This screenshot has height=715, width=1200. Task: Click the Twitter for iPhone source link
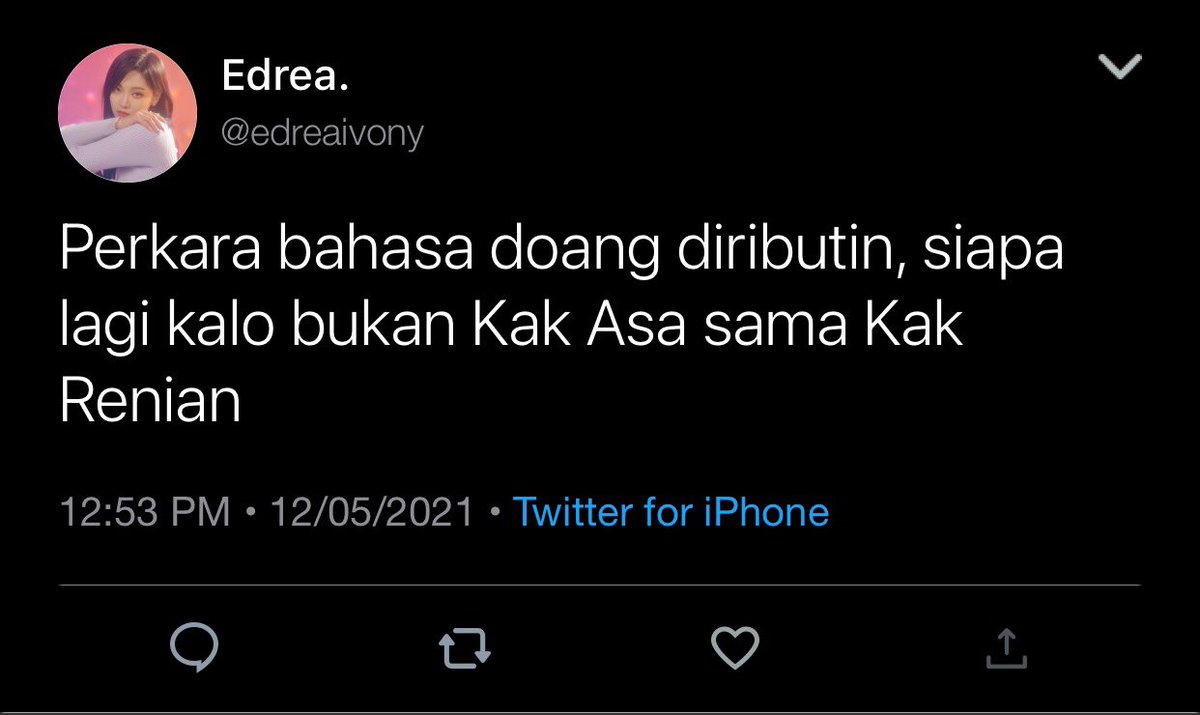[671, 512]
